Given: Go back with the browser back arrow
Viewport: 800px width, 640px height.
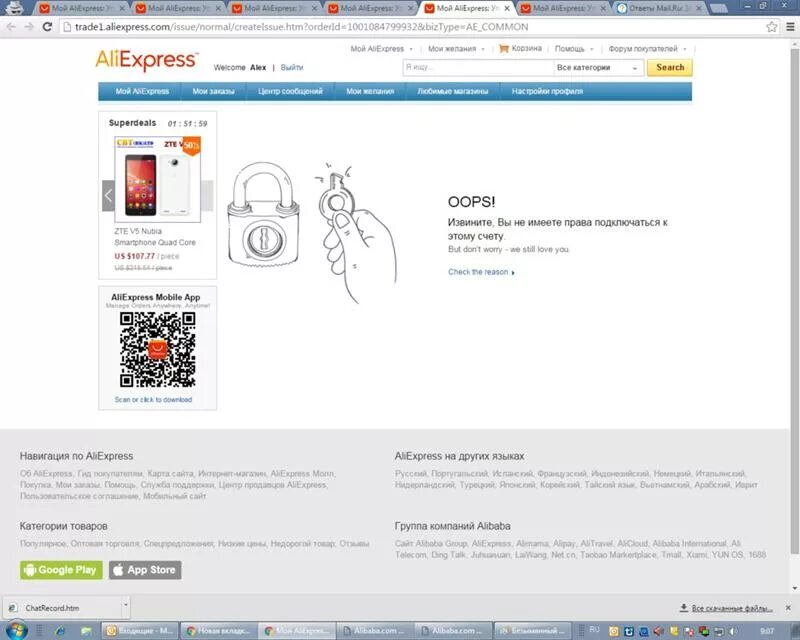Looking at the screenshot, I should (x=11, y=27).
